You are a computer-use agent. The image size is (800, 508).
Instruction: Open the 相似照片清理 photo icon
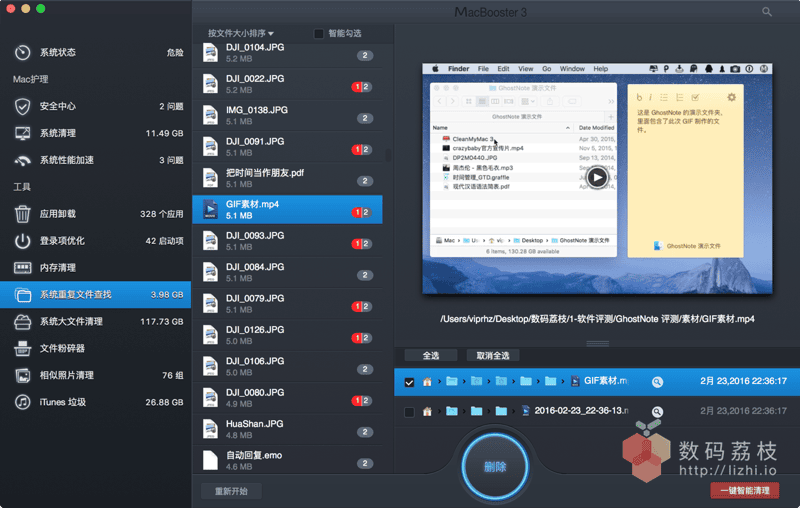[22, 375]
